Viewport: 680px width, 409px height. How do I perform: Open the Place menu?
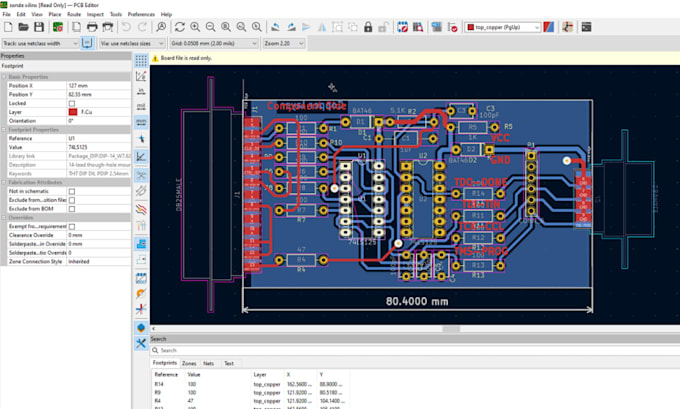pos(55,14)
